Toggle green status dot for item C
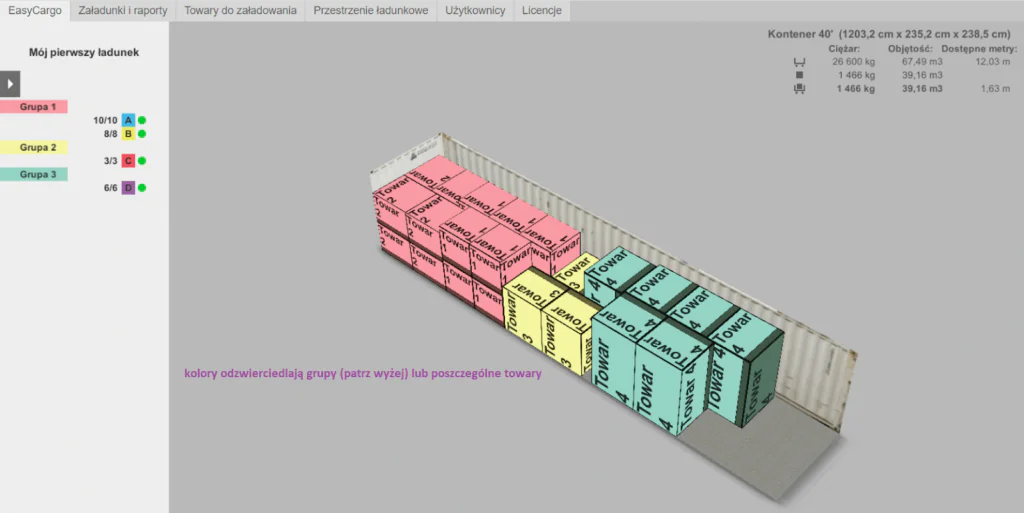The height and width of the screenshot is (513, 1024). point(142,161)
